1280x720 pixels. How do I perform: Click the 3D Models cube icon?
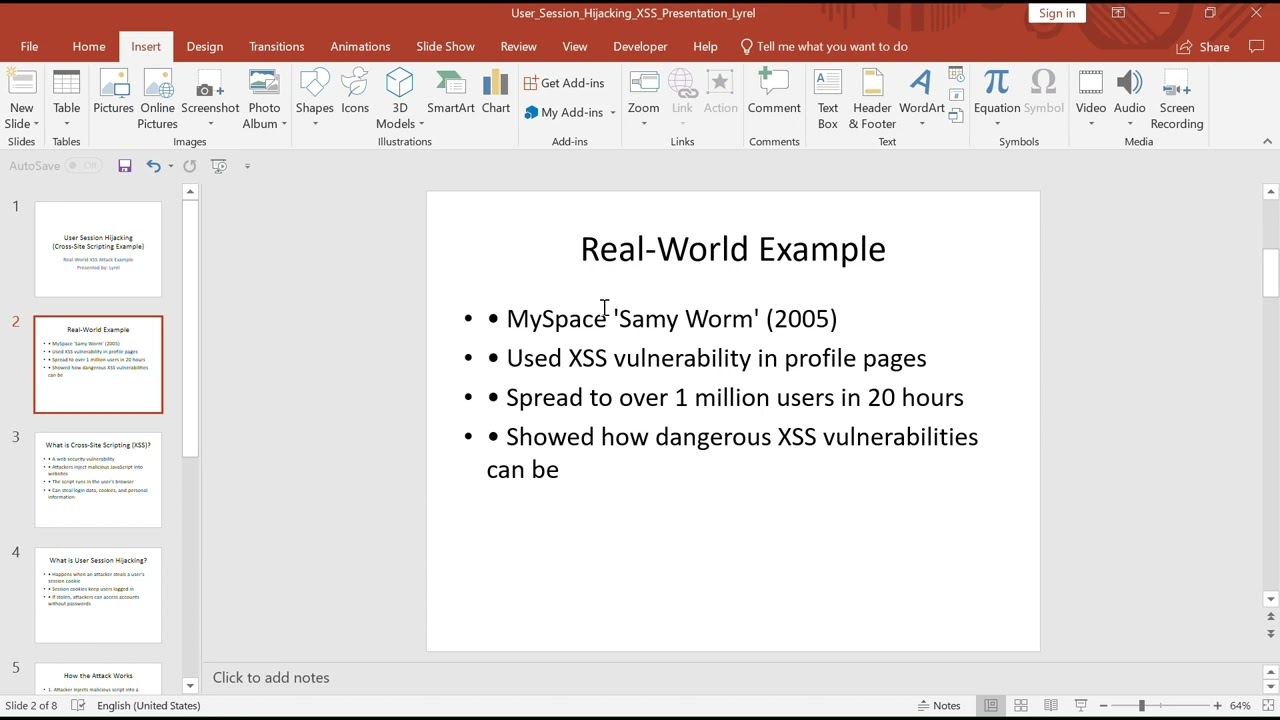[399, 83]
